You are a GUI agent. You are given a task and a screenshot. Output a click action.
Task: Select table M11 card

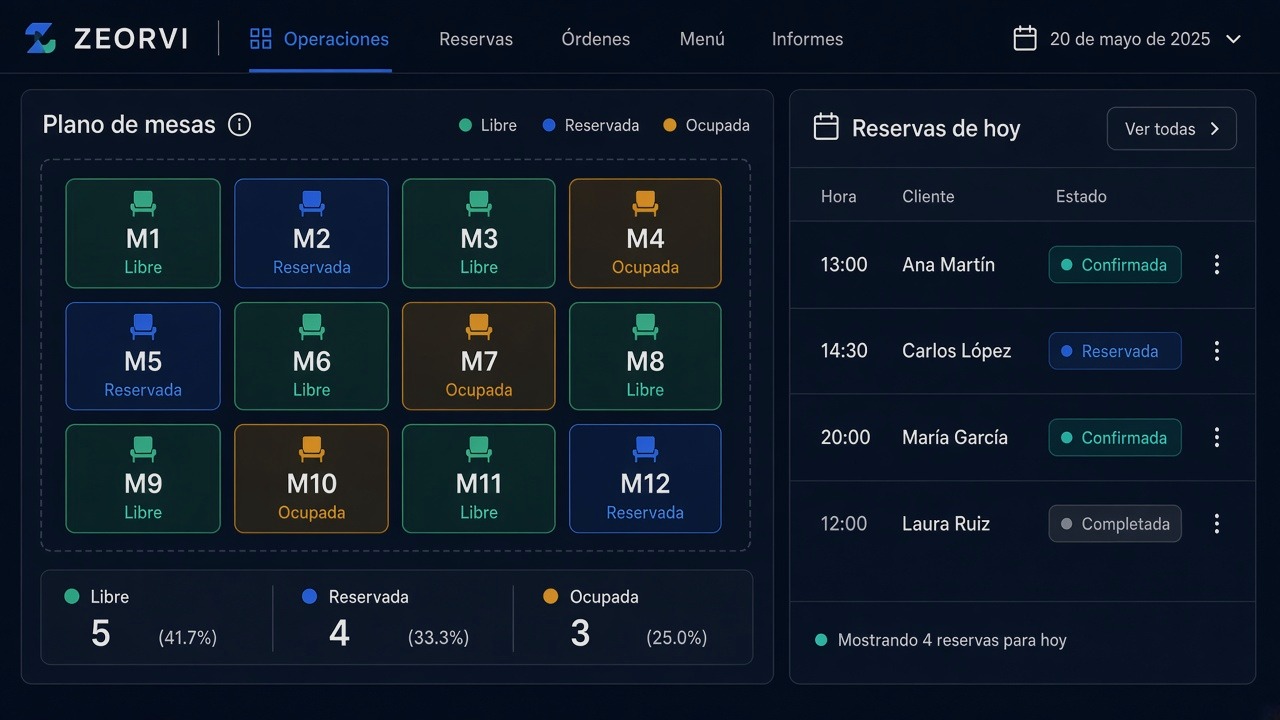point(479,479)
